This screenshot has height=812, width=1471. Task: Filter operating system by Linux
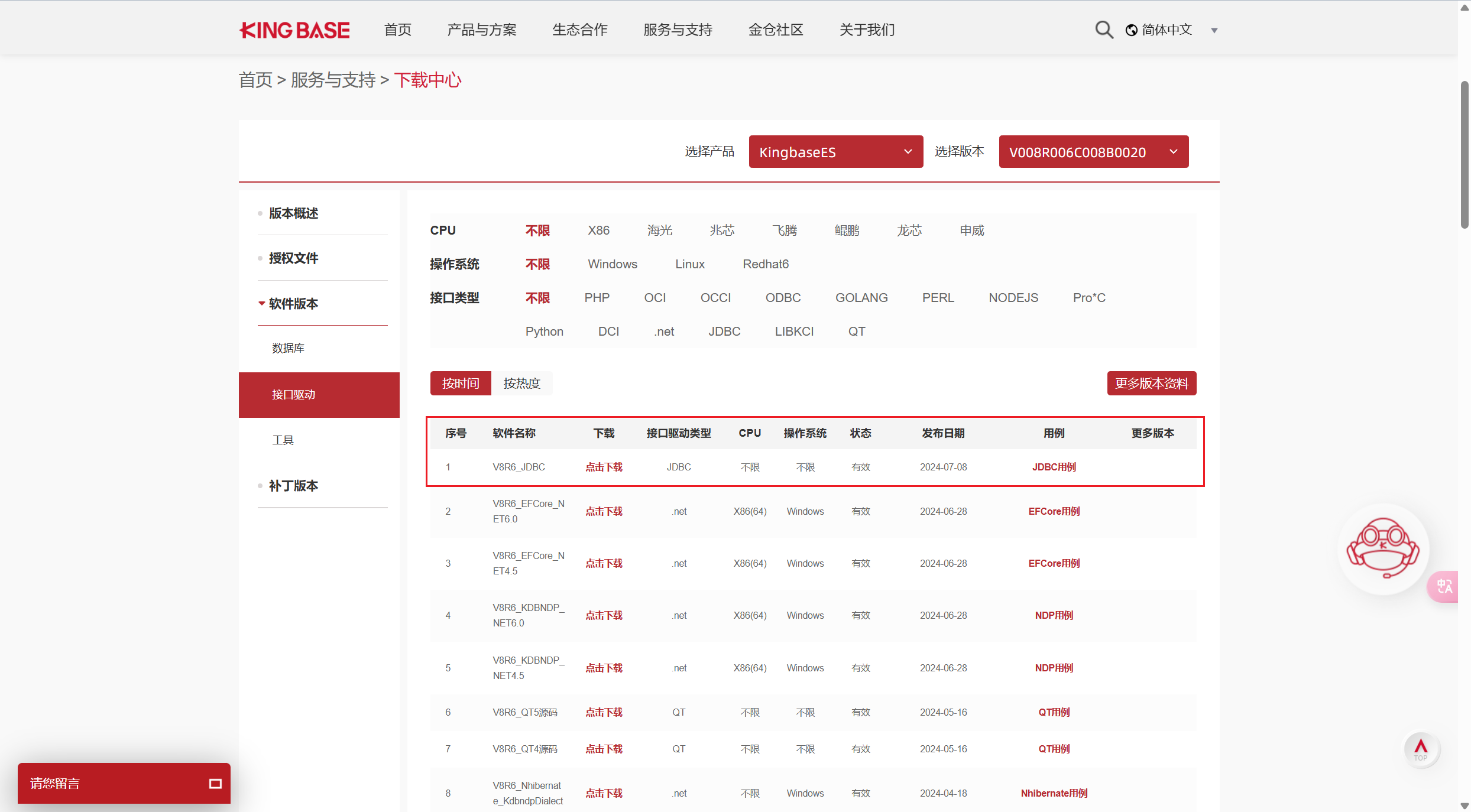[690, 264]
